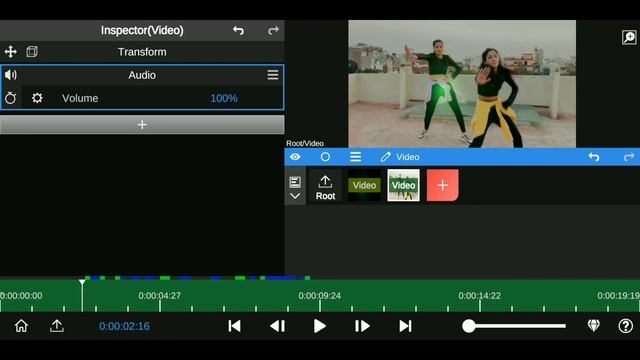Expand the layer list panel chevron
This screenshot has width=640, height=360.
tap(295, 196)
